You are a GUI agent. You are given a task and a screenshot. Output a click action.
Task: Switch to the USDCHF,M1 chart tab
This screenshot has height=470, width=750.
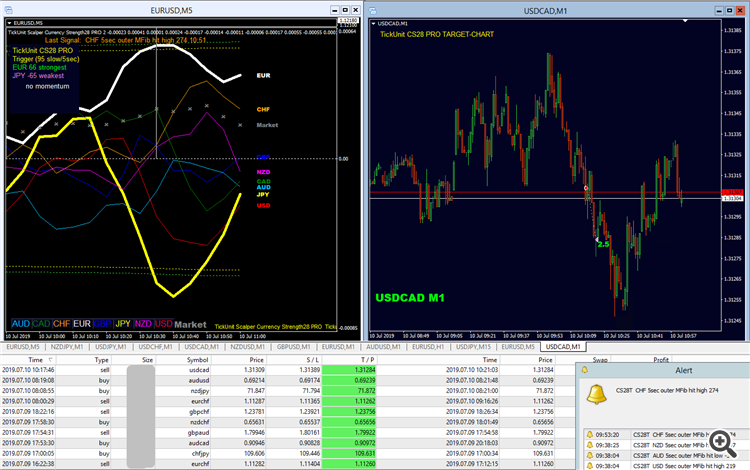tap(155, 347)
